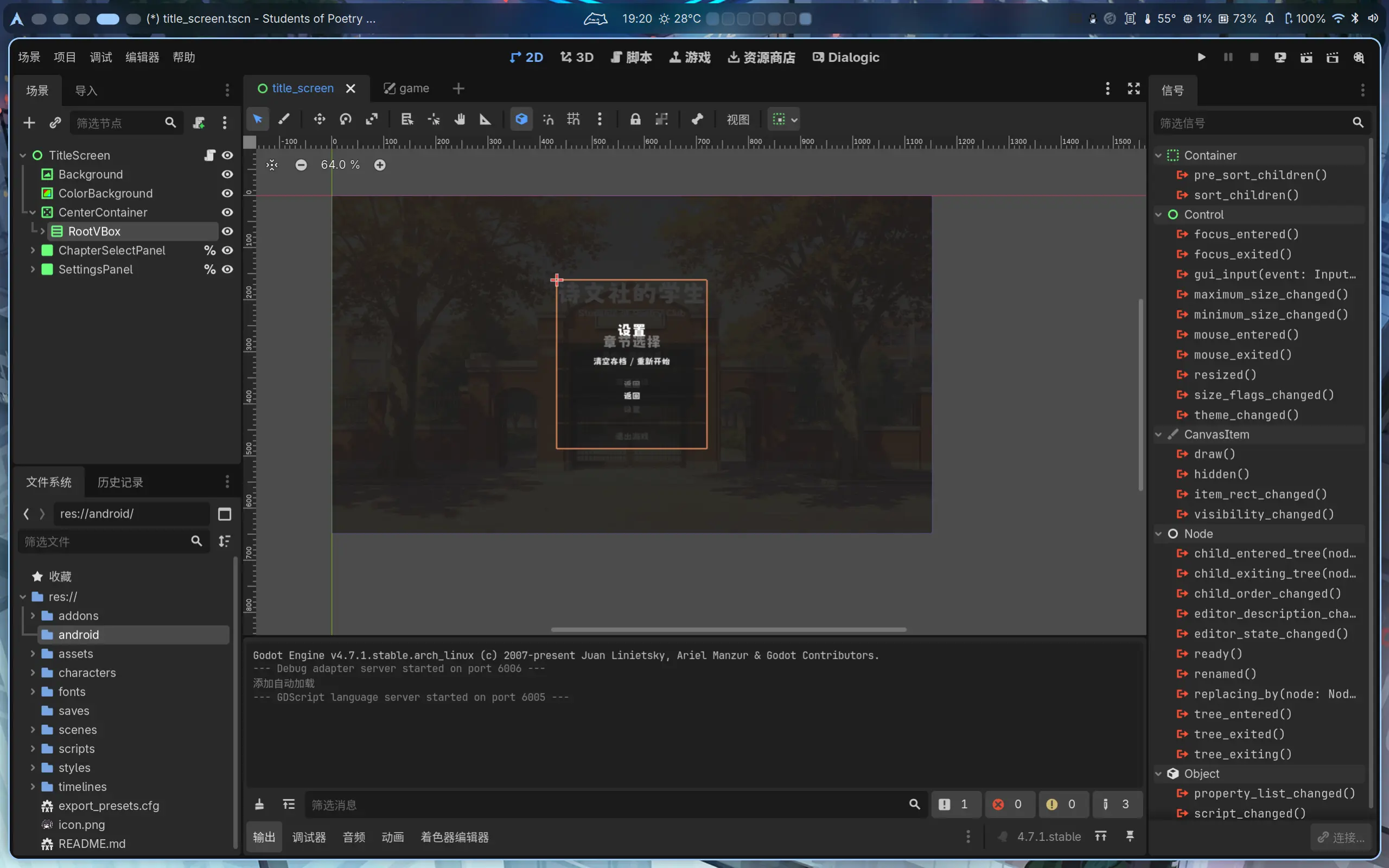Select the triangle Ruler tool
1389x868 pixels.
(486, 119)
